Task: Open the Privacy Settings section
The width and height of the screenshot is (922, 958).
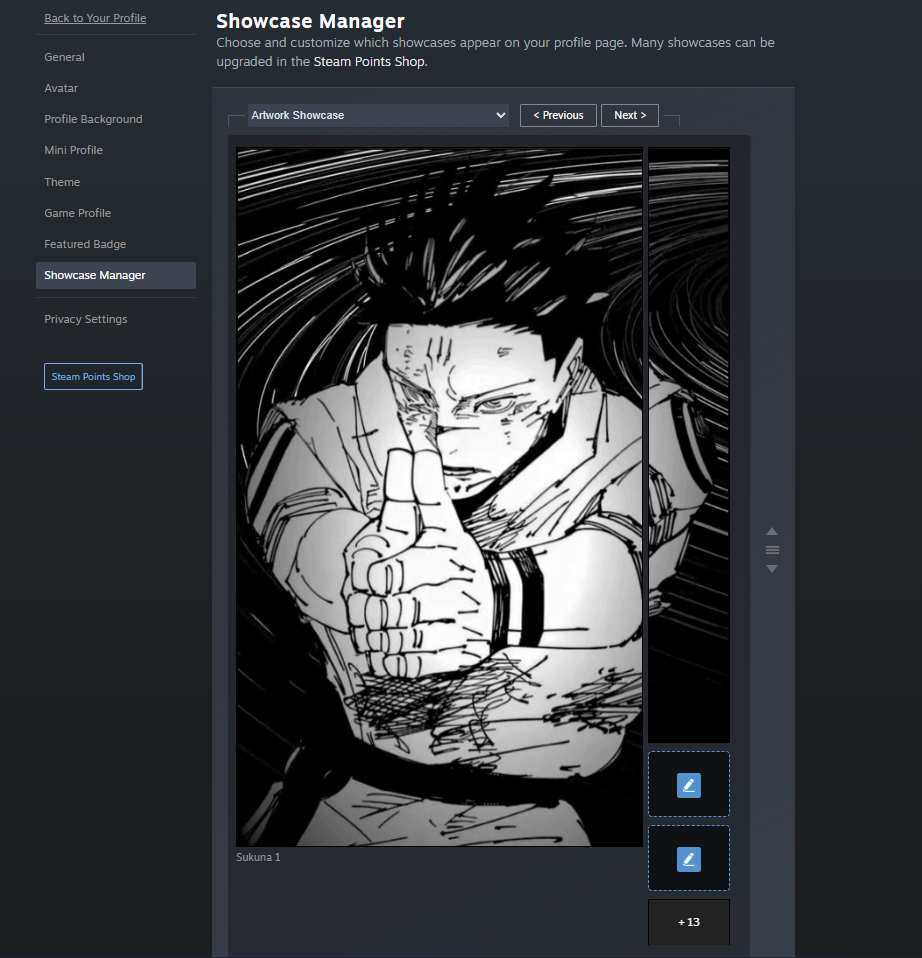Action: (x=86, y=319)
